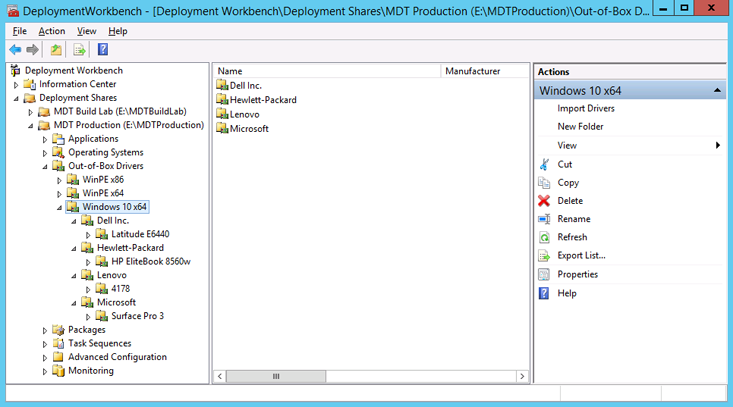Select the Surface Pro 3 folder
The image size is (733, 407).
point(137,316)
